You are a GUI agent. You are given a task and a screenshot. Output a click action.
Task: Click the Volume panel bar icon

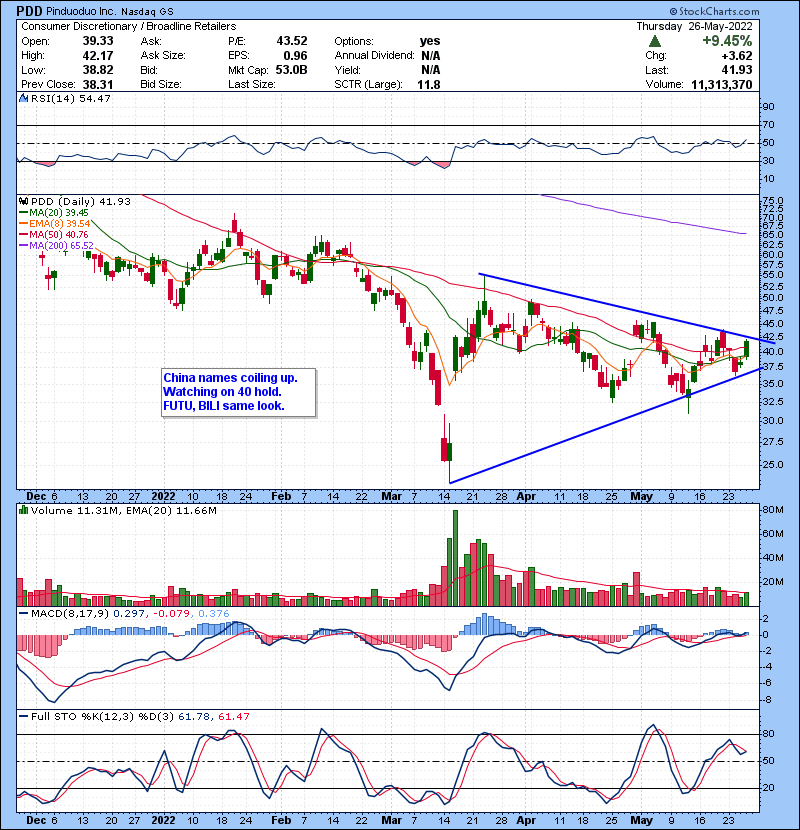(23, 510)
